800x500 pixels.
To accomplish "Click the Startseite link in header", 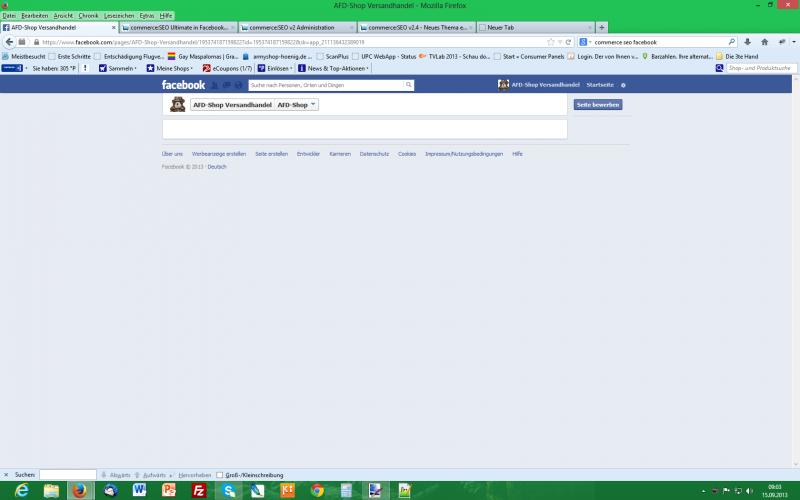I will [600, 85].
